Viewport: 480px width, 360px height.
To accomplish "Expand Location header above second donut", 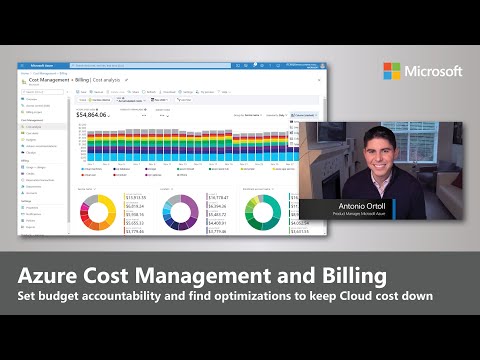I will (x=167, y=189).
